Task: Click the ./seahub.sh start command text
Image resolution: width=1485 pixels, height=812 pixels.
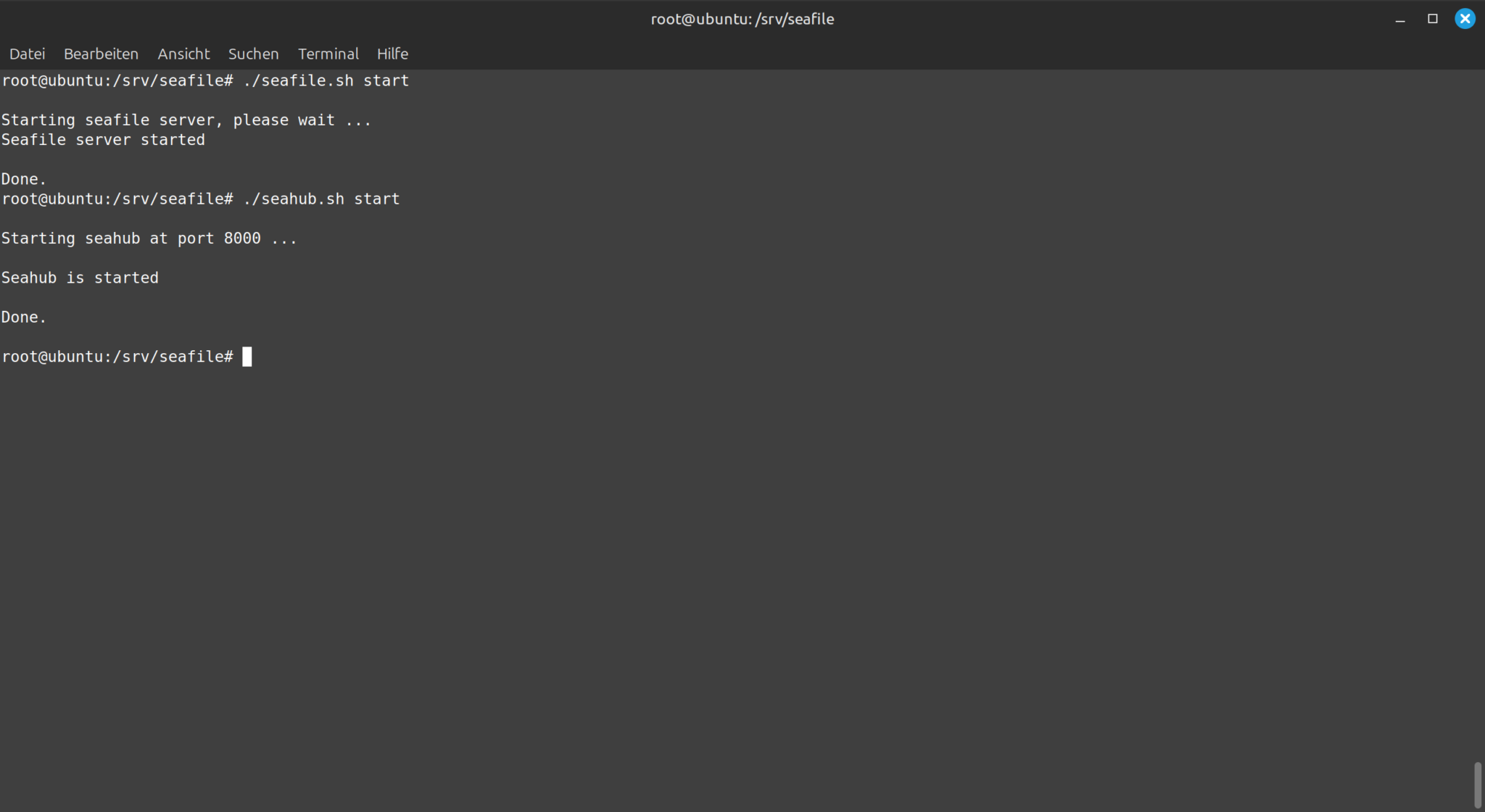Action: coord(321,199)
